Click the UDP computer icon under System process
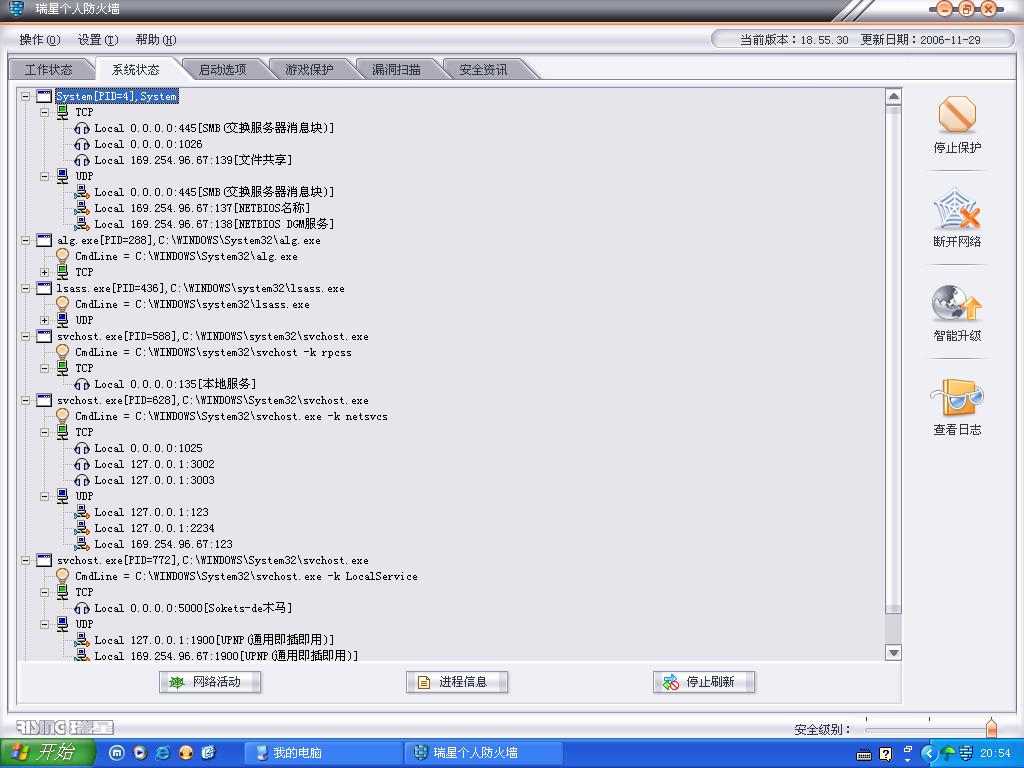The image size is (1024, 768). [63, 176]
